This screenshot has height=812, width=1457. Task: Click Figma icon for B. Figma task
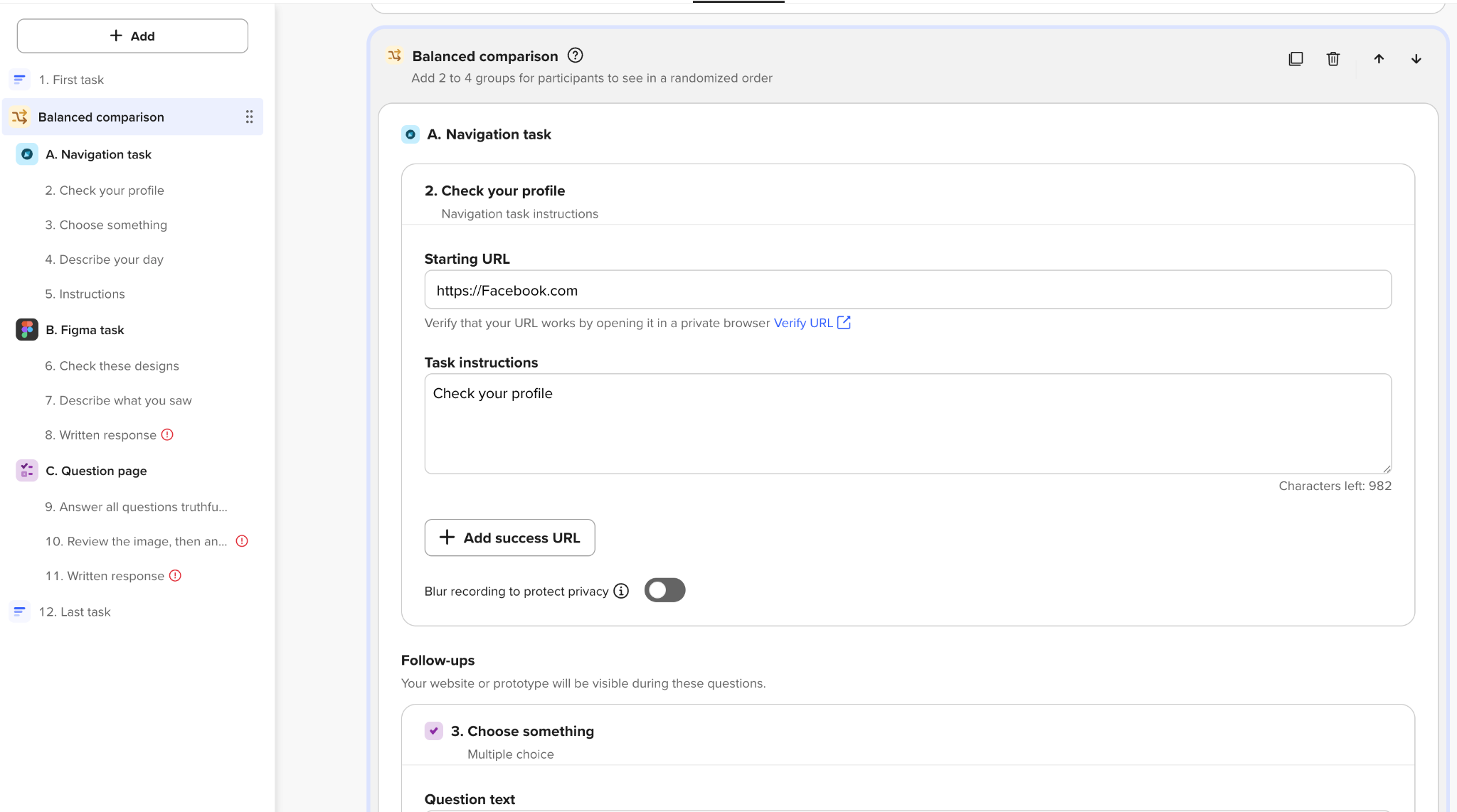[27, 330]
